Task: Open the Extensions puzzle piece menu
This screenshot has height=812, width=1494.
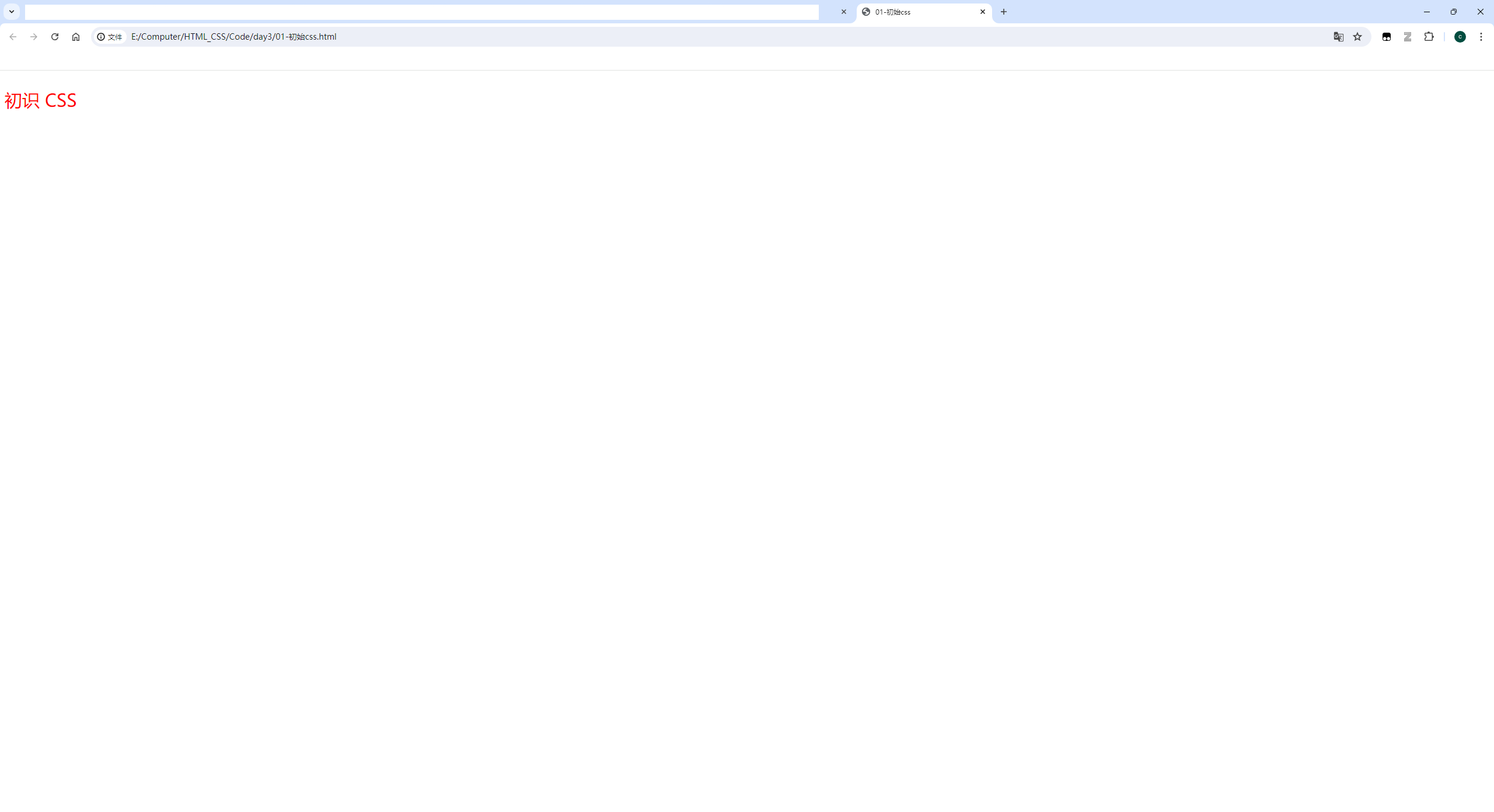Action: (x=1429, y=37)
